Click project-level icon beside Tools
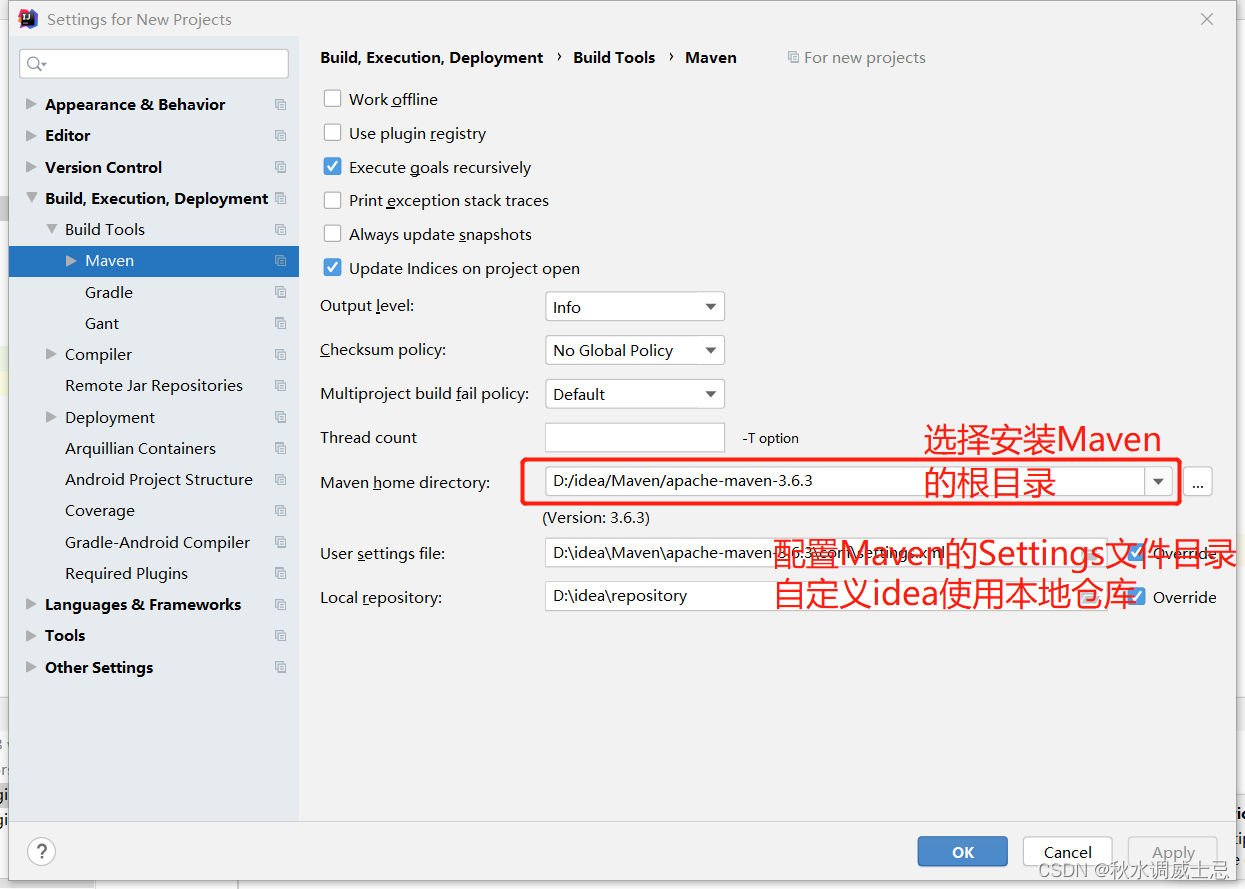1245x889 pixels. coord(280,636)
